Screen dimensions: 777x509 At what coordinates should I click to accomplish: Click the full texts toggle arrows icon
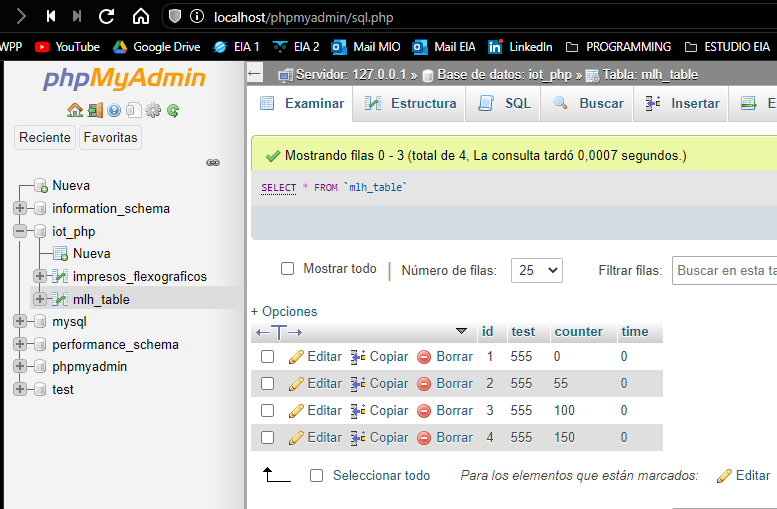[x=279, y=332]
